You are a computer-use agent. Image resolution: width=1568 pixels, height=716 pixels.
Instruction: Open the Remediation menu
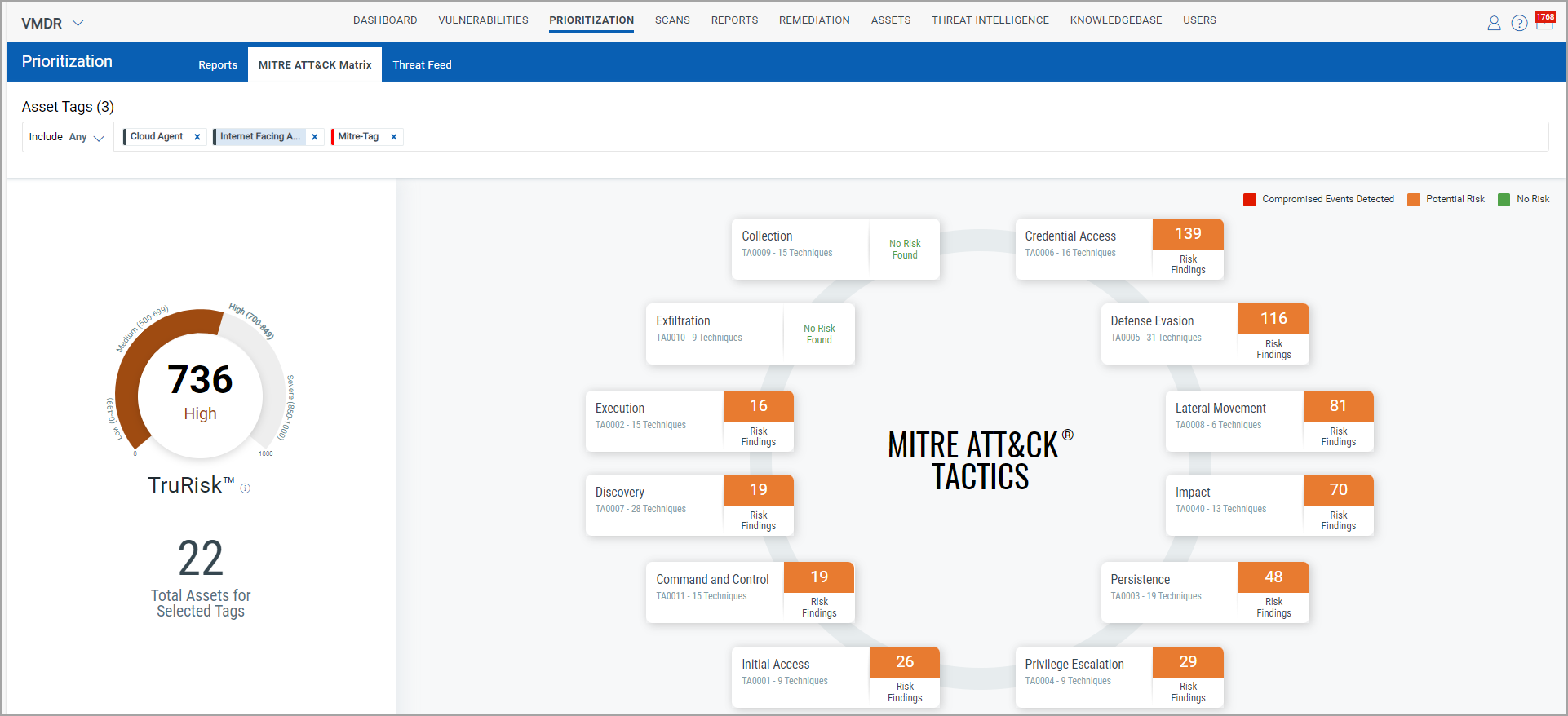(x=814, y=20)
